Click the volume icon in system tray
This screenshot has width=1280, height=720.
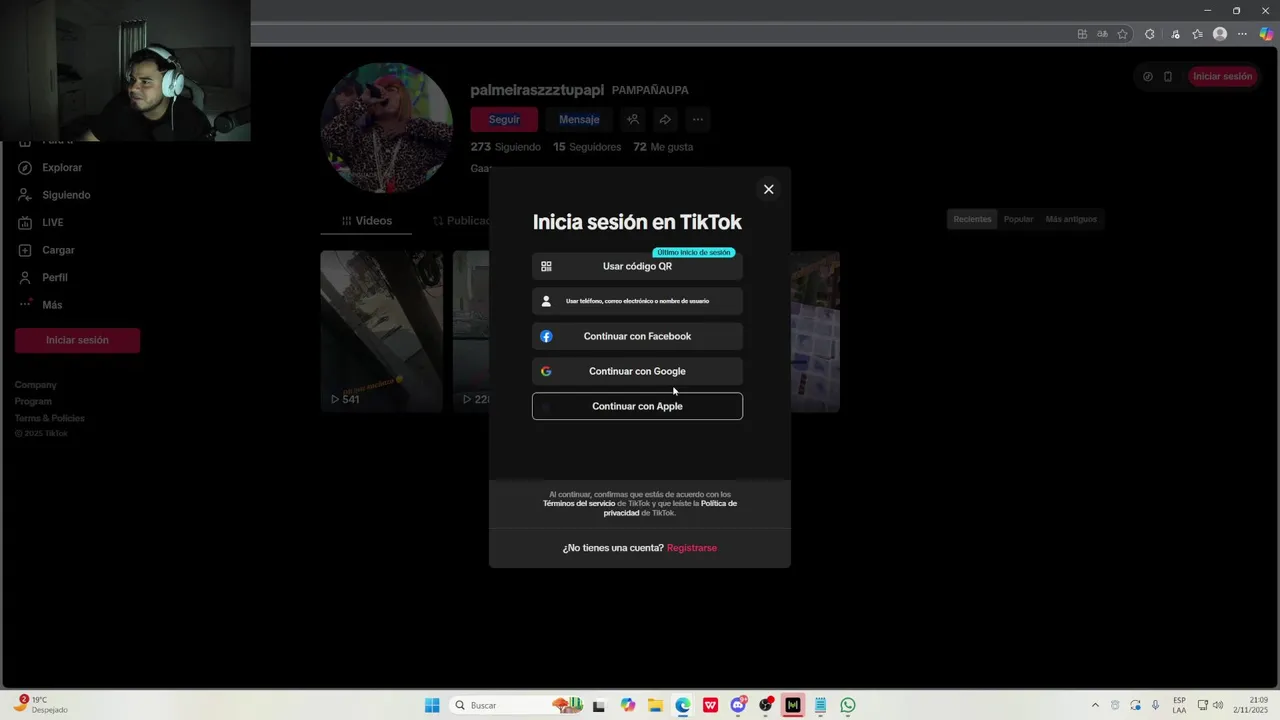pyautogui.click(x=1220, y=705)
